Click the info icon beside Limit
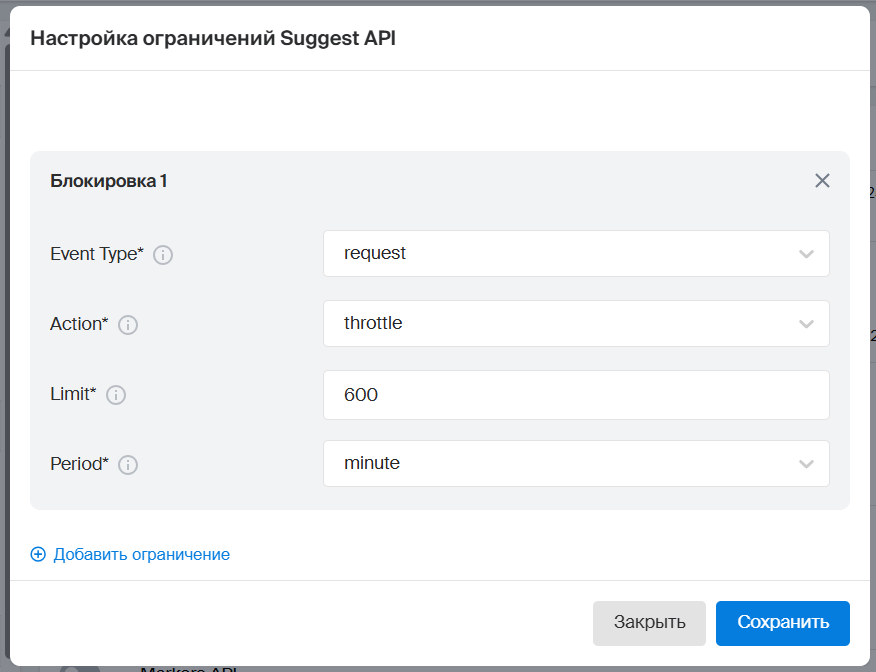 (116, 395)
